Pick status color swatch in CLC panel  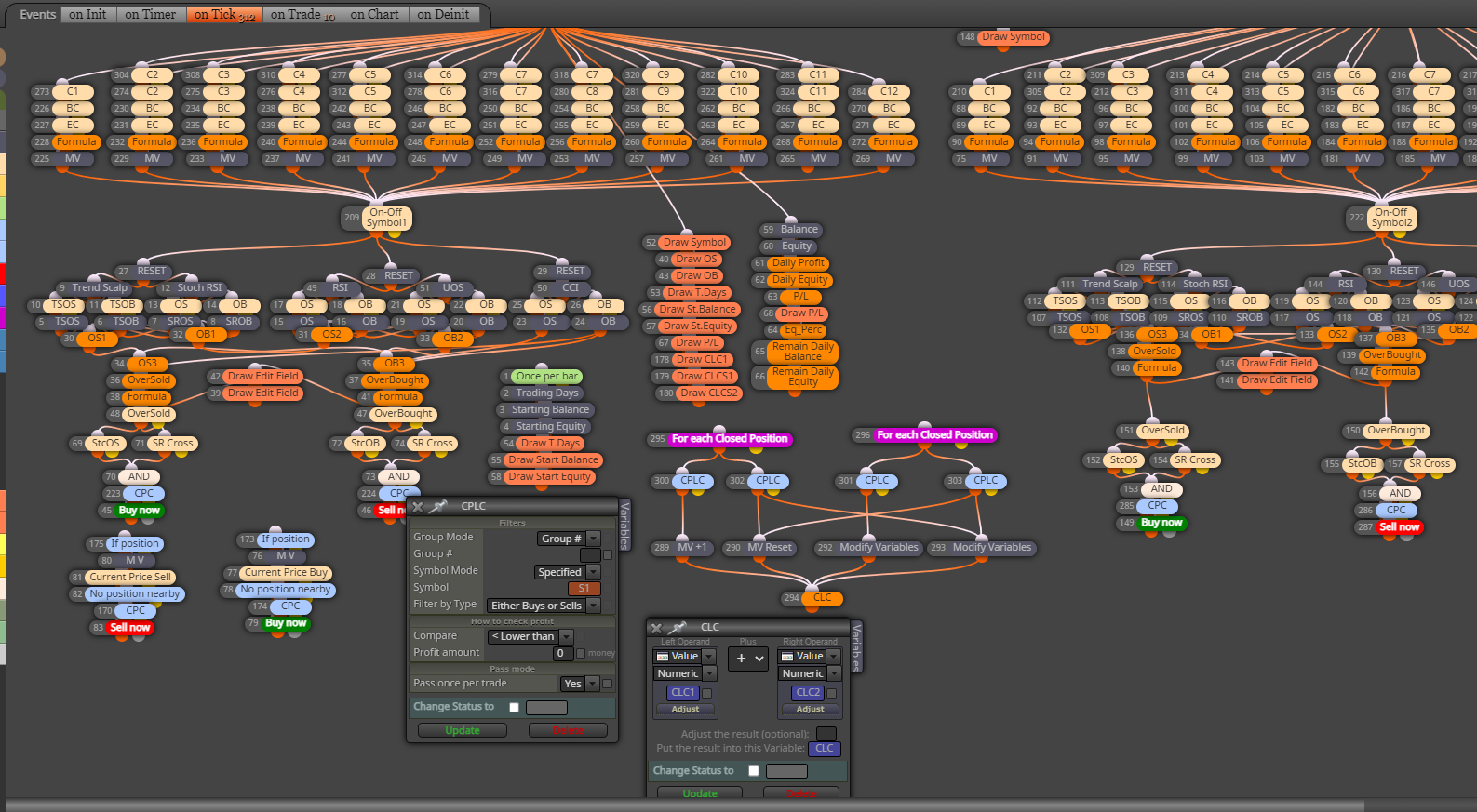(786, 771)
